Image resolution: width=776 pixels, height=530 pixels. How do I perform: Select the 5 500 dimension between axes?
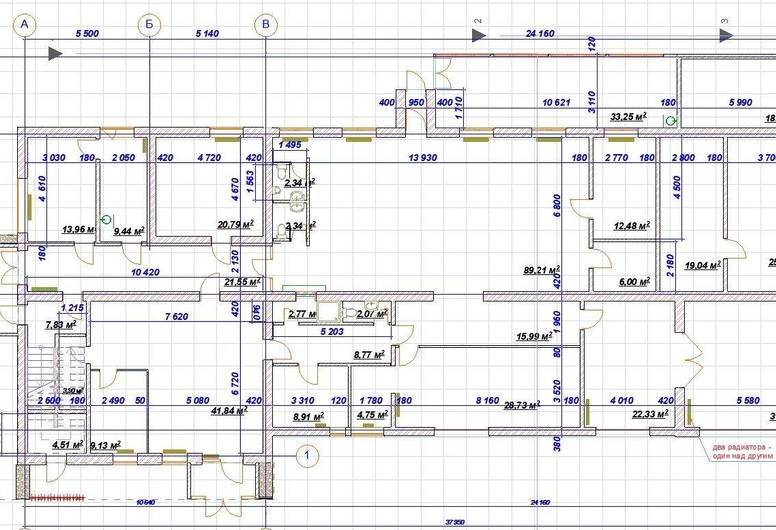pyautogui.click(x=87, y=34)
